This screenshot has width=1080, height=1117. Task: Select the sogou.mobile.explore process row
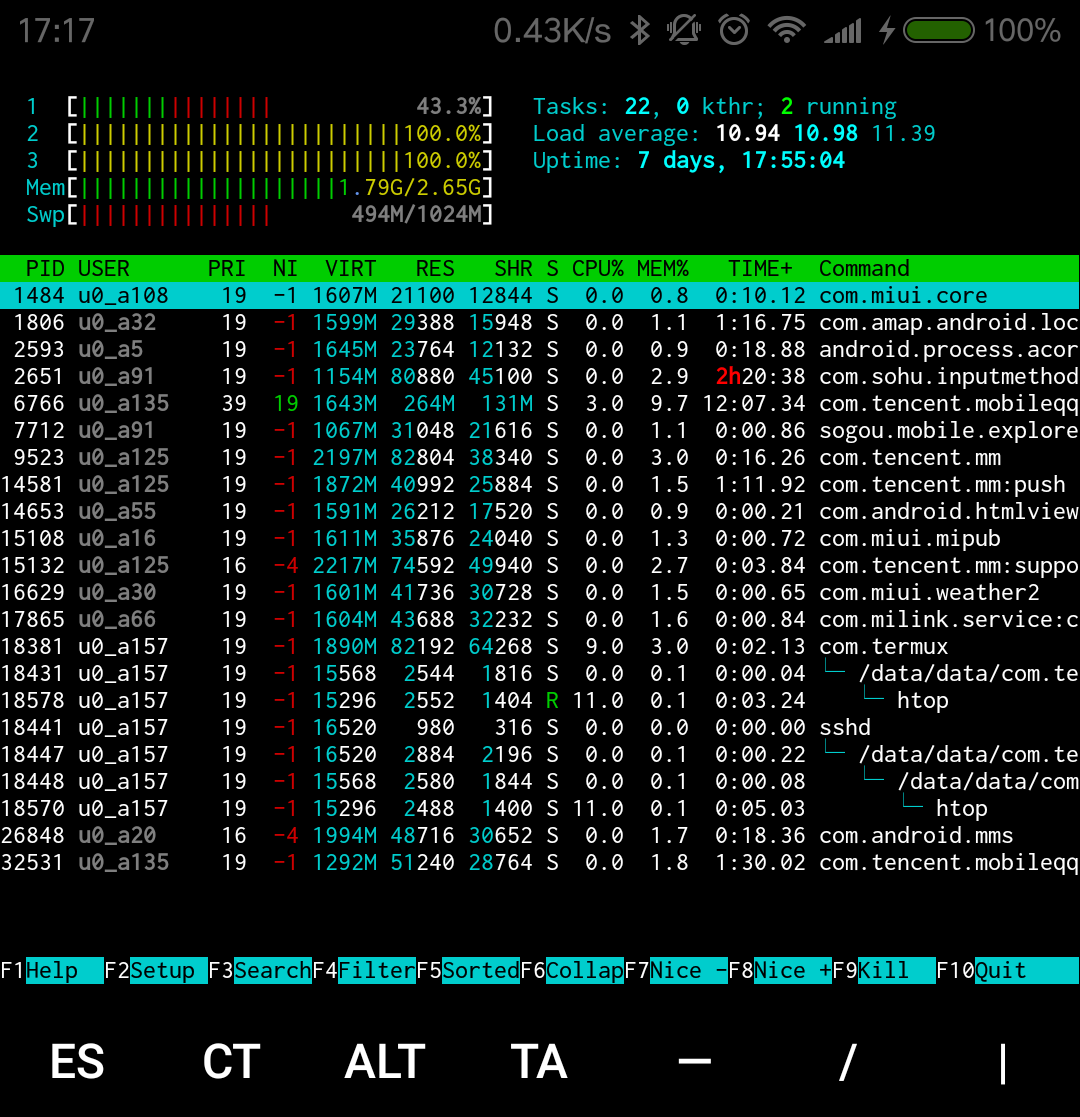tap(540, 431)
